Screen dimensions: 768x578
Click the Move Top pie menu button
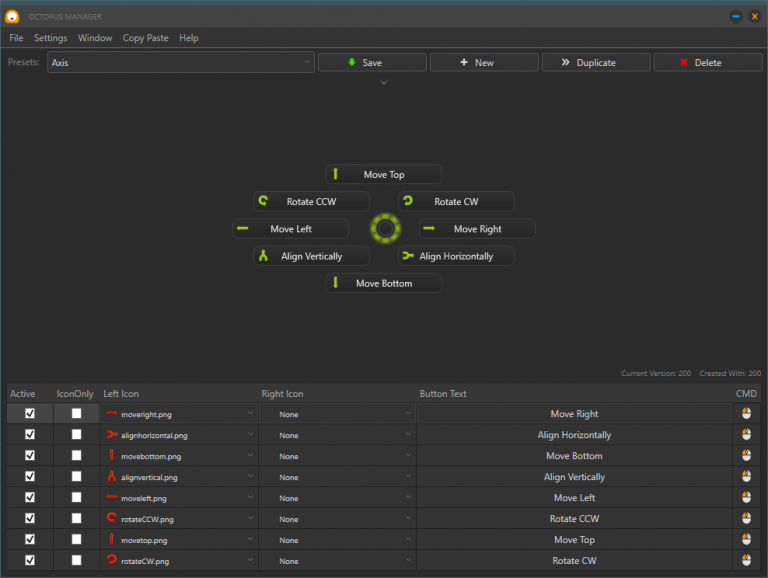(x=384, y=174)
